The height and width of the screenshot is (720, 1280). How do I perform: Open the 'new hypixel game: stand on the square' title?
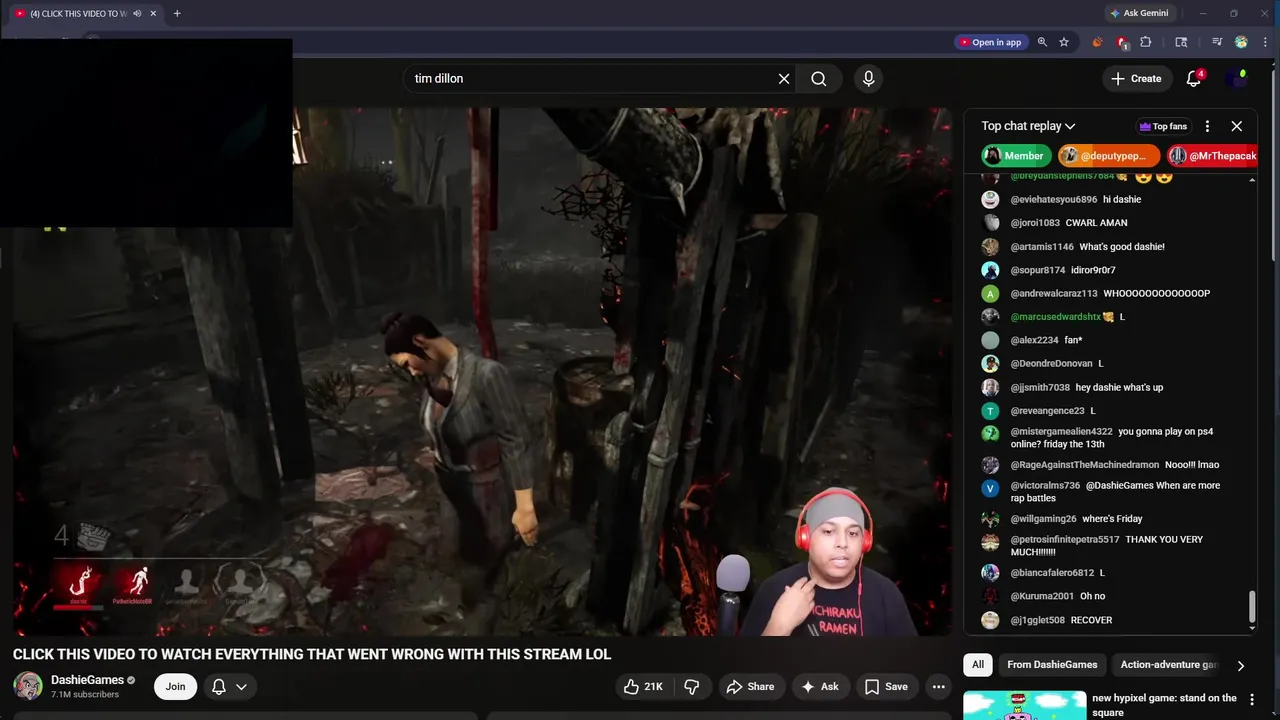pyautogui.click(x=1164, y=705)
